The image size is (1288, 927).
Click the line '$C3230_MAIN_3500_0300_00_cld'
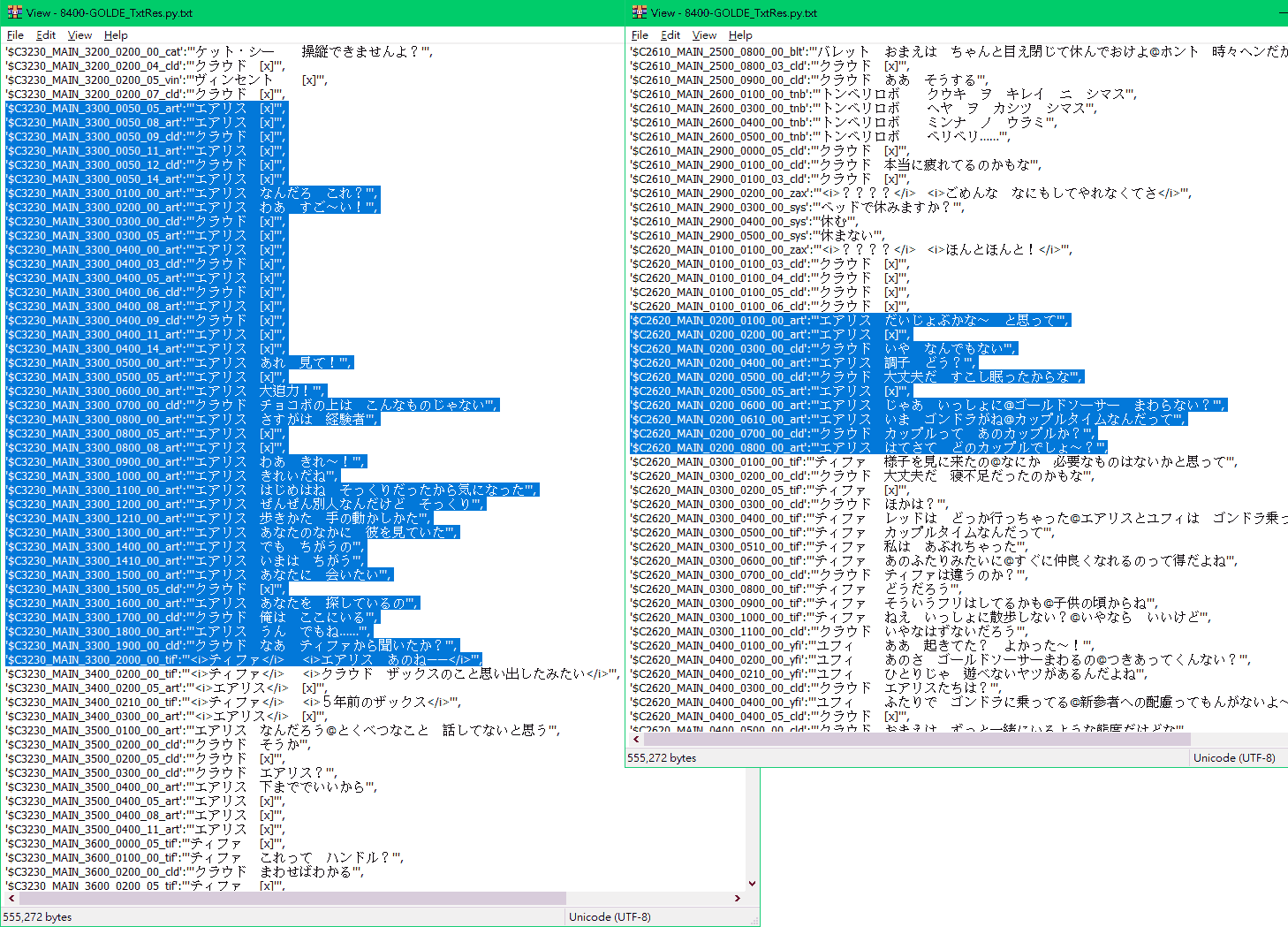coord(171,773)
